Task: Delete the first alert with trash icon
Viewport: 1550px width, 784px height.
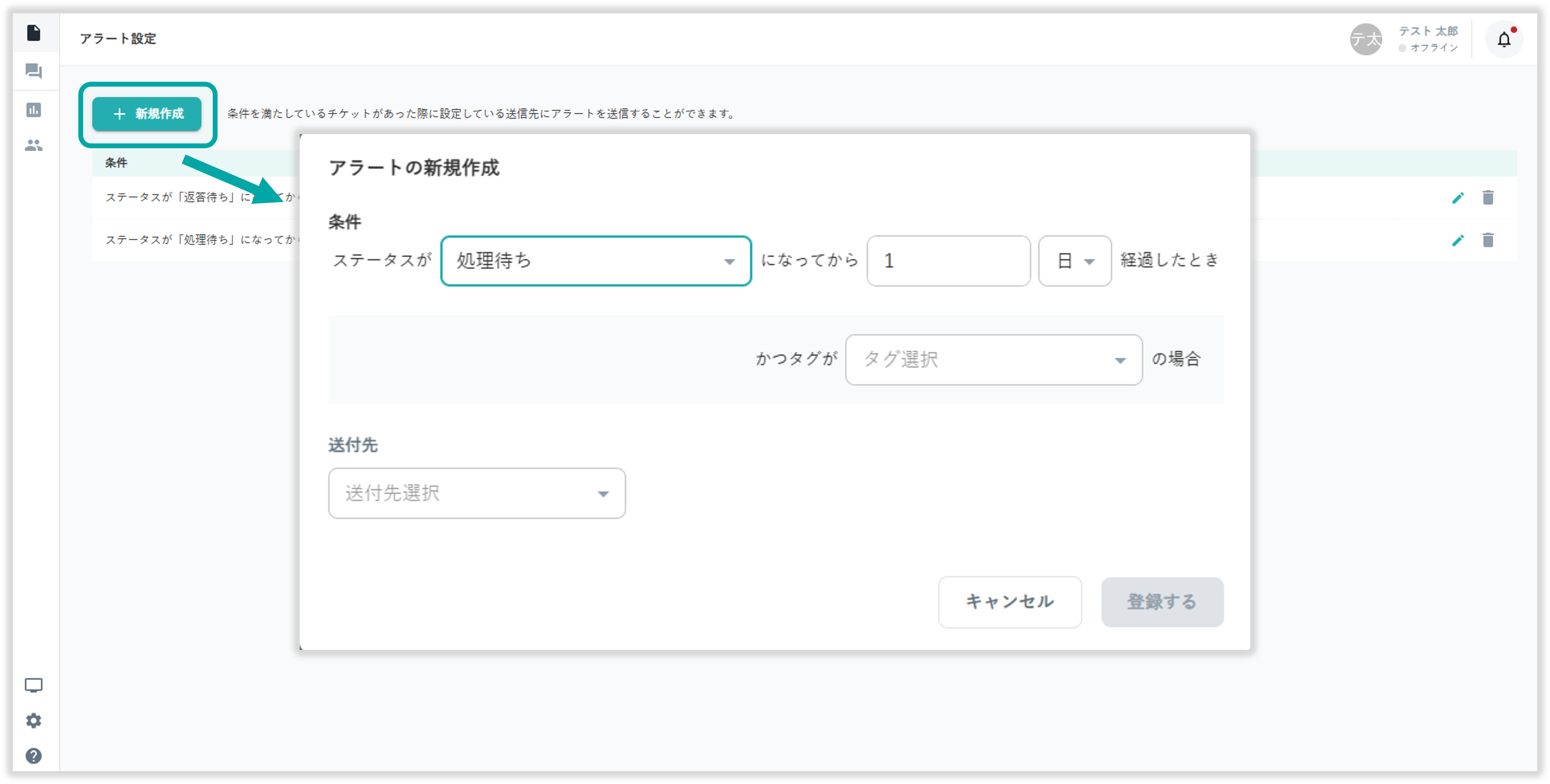Action: [x=1488, y=197]
